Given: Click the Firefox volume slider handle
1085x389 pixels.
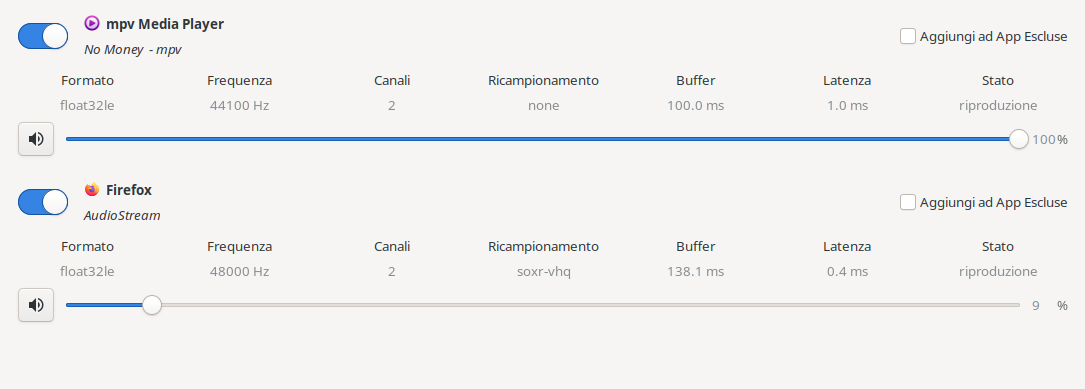Looking at the screenshot, I should (x=152, y=305).
